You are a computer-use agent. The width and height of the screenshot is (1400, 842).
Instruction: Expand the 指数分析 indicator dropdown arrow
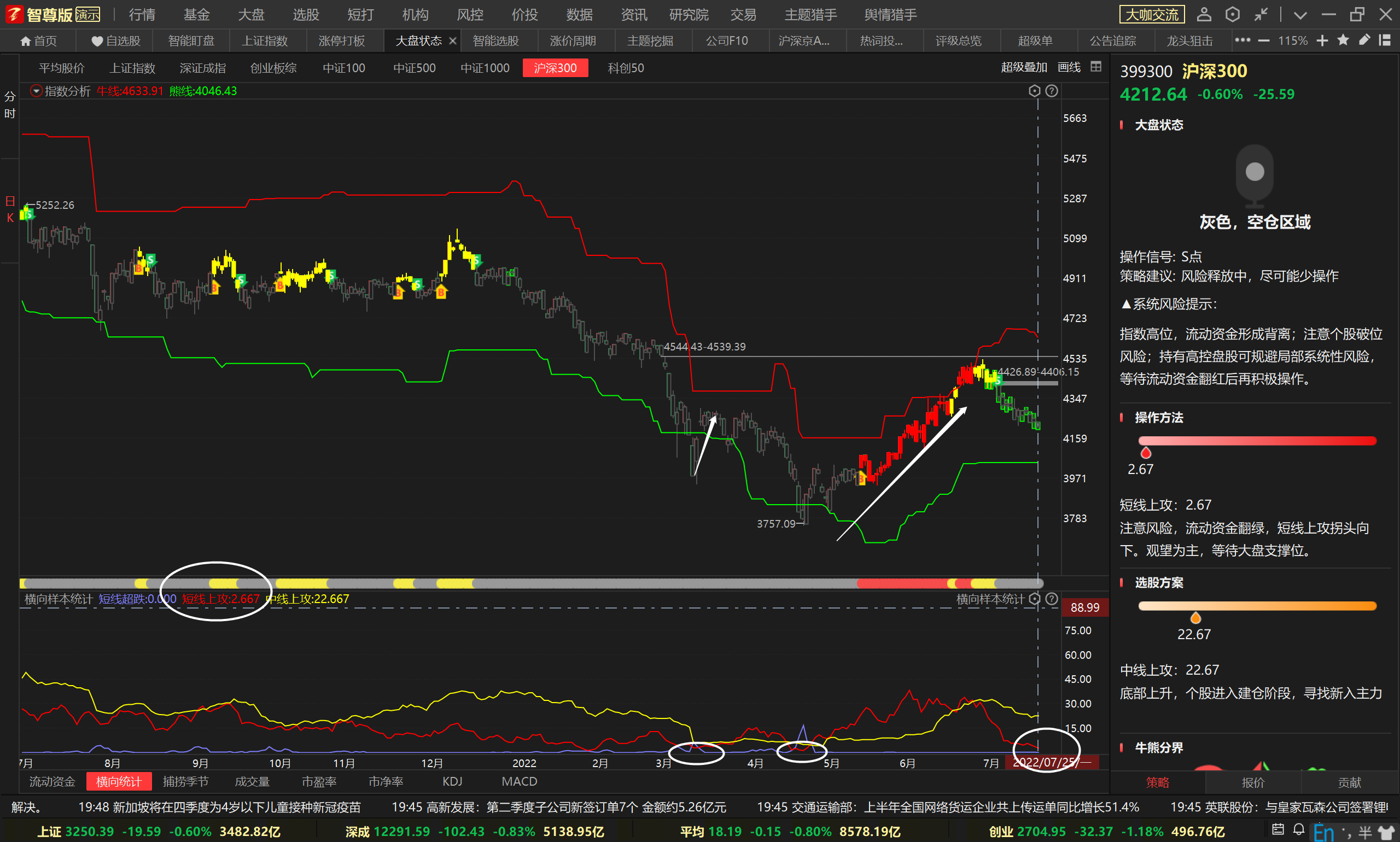coord(36,91)
